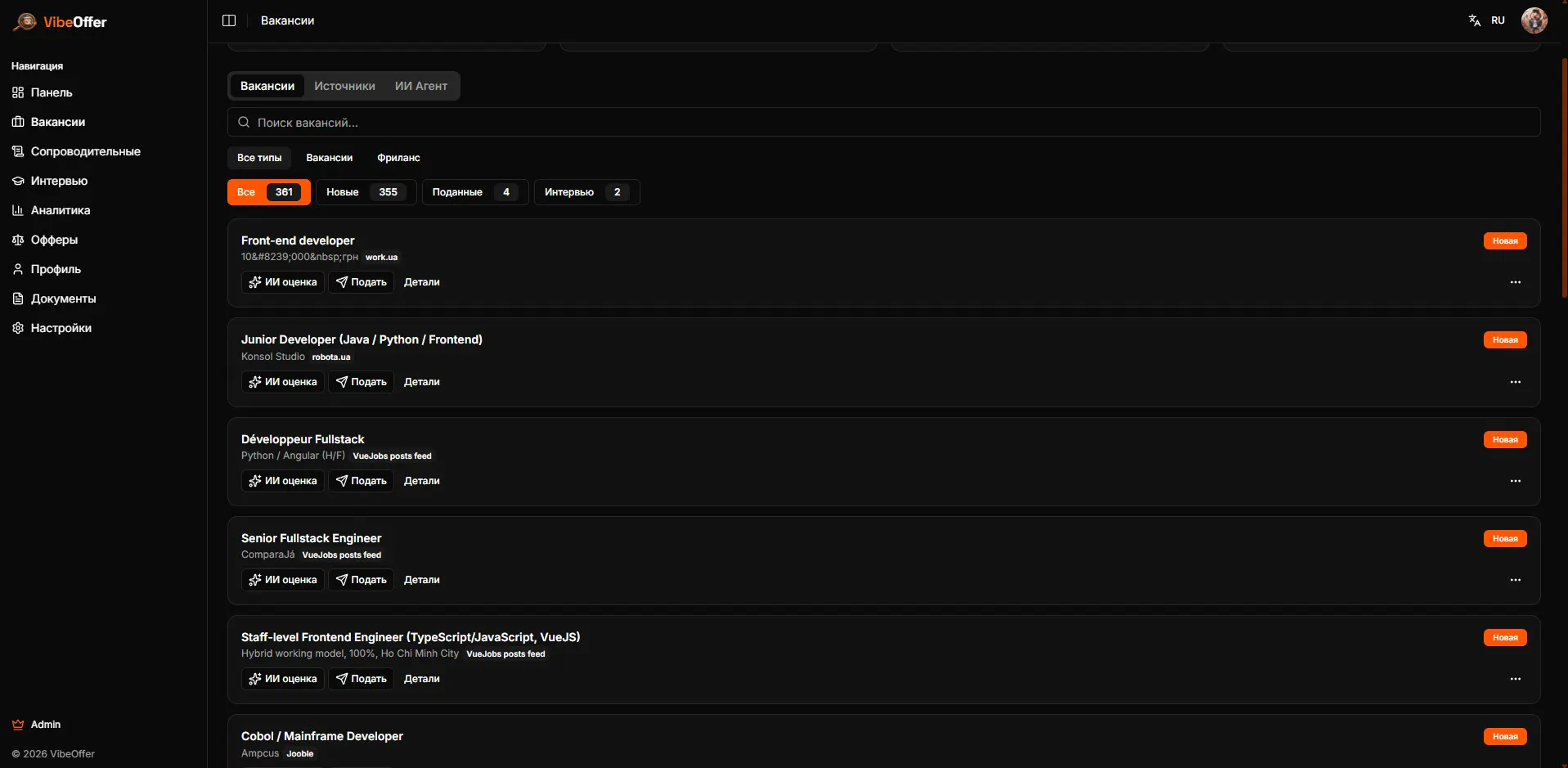Viewport: 1568px width, 768px height.
Task: Toggle the sidebar panel icon
Action: [229, 20]
